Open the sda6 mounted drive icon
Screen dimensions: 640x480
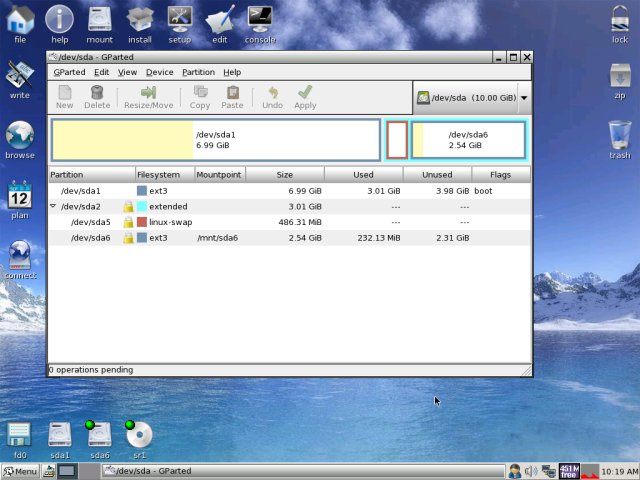click(99, 436)
